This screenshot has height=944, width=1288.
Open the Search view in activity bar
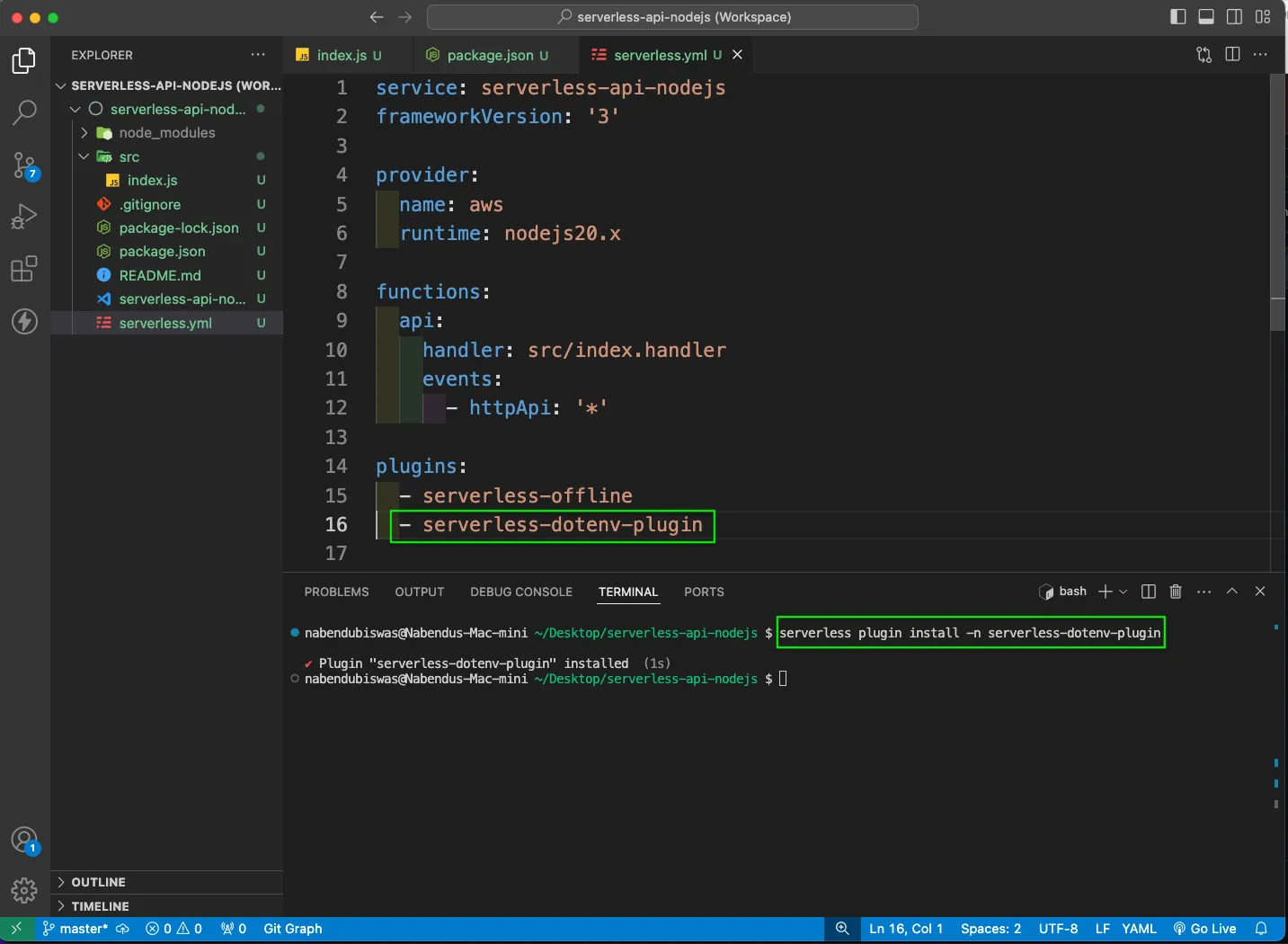24,112
